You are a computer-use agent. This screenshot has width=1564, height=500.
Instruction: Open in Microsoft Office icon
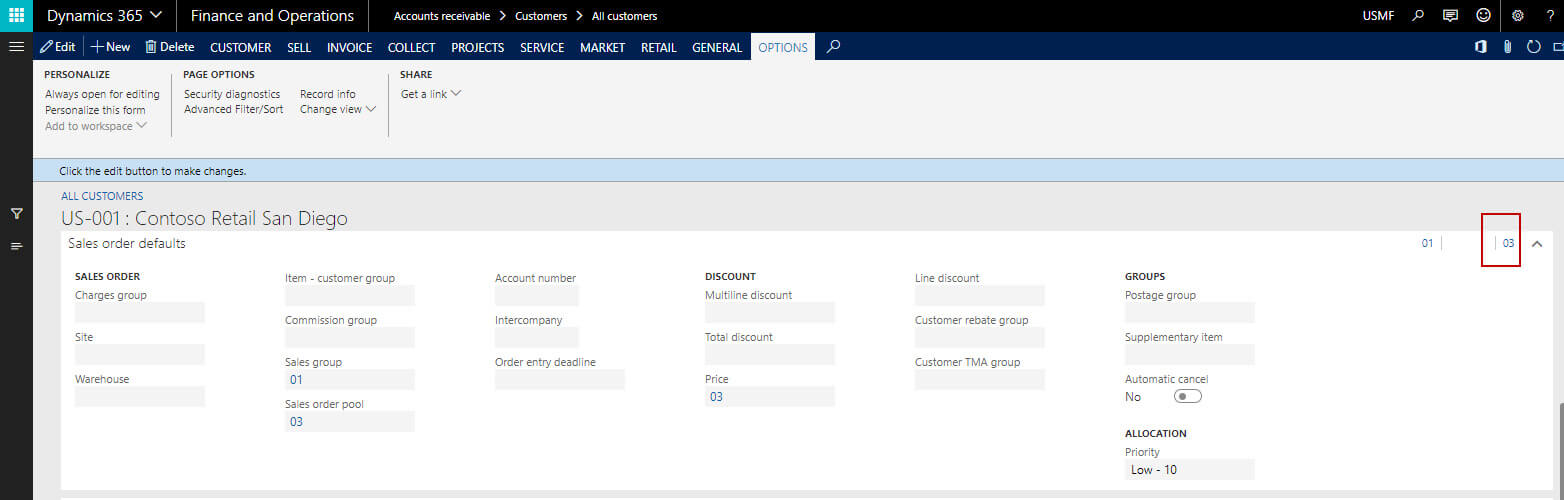coord(1481,47)
